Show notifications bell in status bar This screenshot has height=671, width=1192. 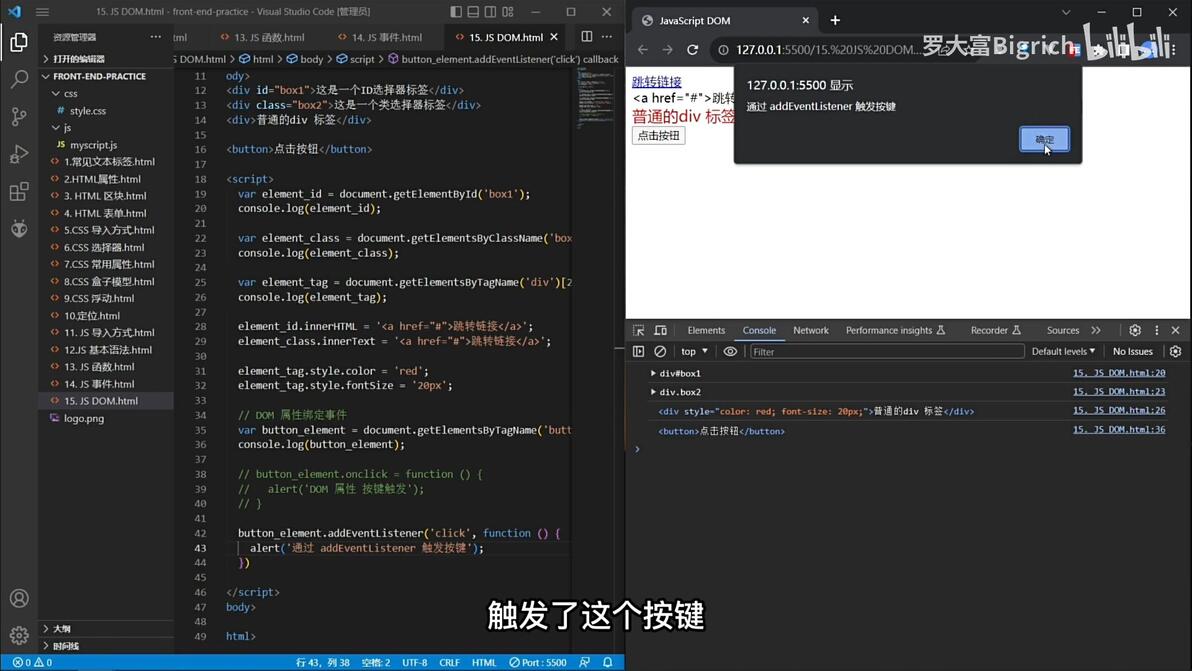pyautogui.click(x=607, y=663)
